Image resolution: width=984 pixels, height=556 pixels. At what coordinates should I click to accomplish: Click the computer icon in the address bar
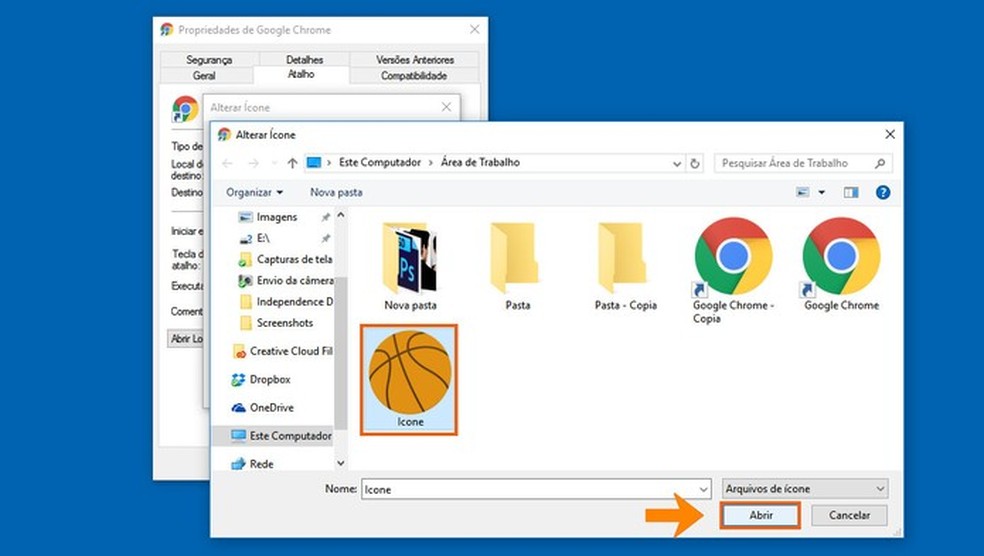point(314,163)
